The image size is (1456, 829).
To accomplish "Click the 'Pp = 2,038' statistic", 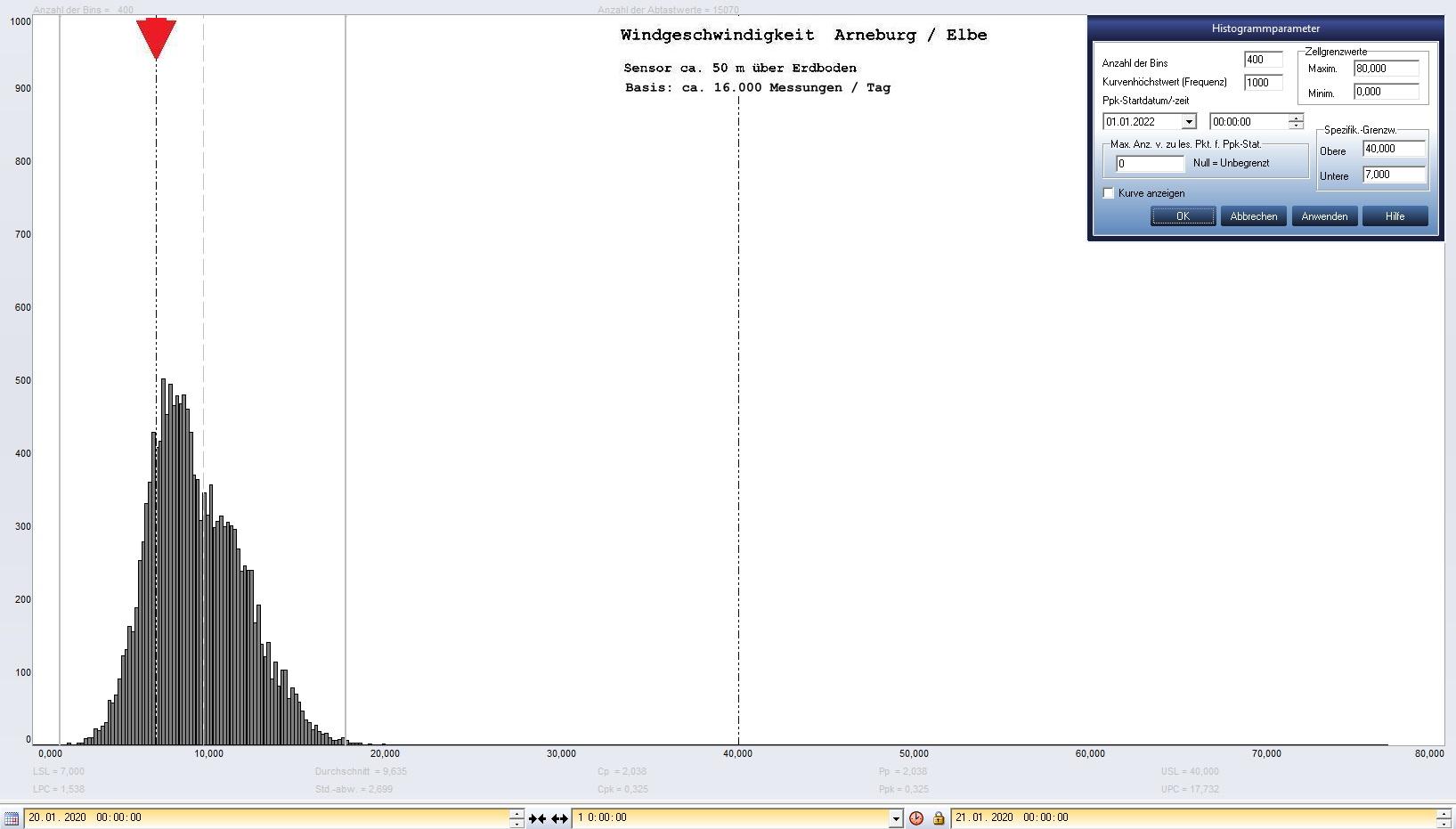I will [x=903, y=772].
